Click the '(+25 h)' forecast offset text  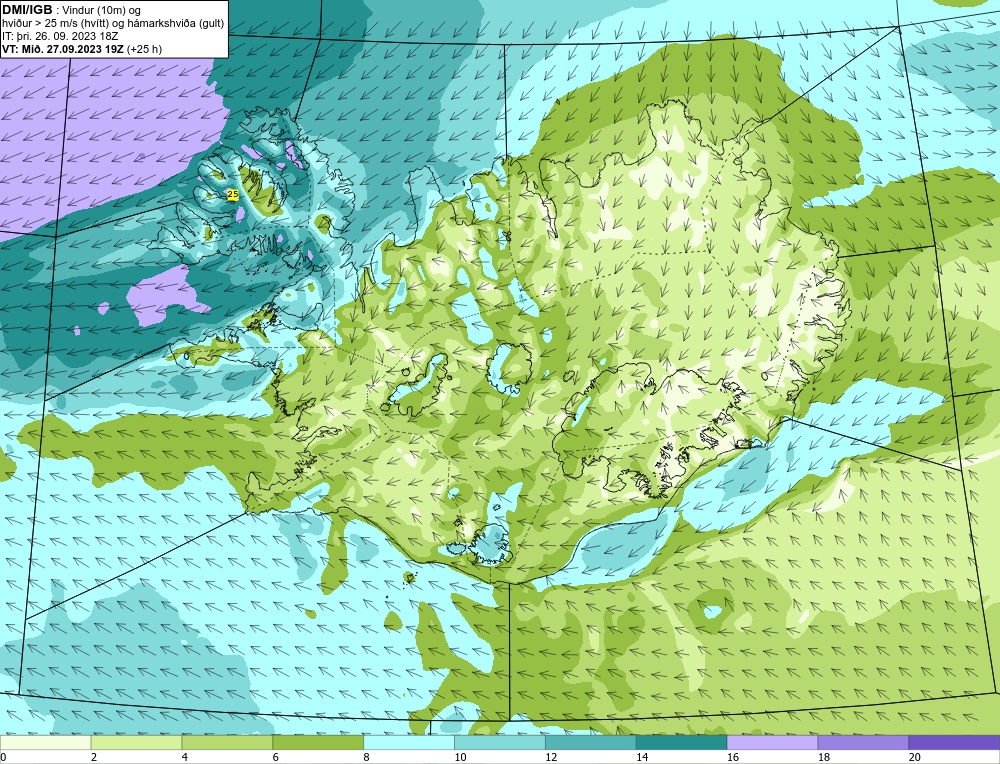coord(145,49)
